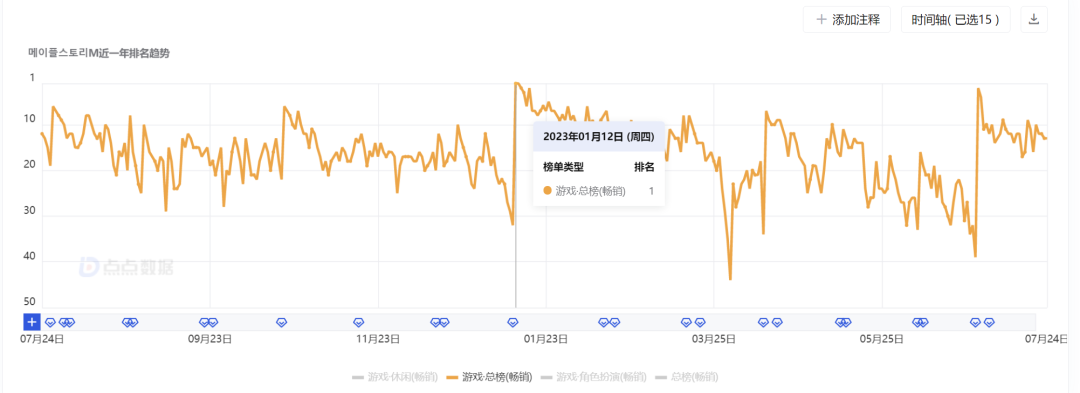Select the timeline marker under the hover line

(512, 322)
